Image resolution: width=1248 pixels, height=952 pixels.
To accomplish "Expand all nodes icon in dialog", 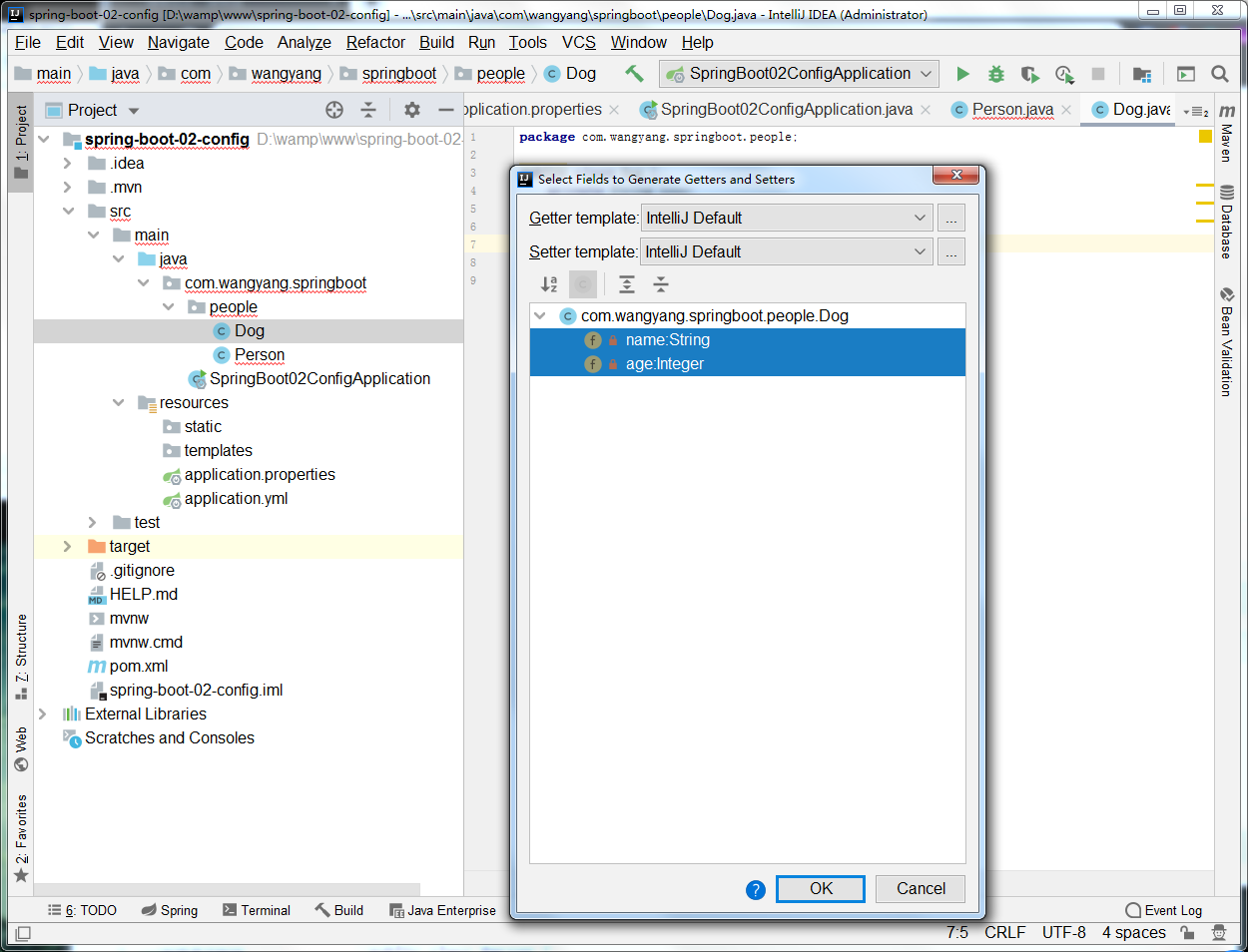I will coord(626,284).
